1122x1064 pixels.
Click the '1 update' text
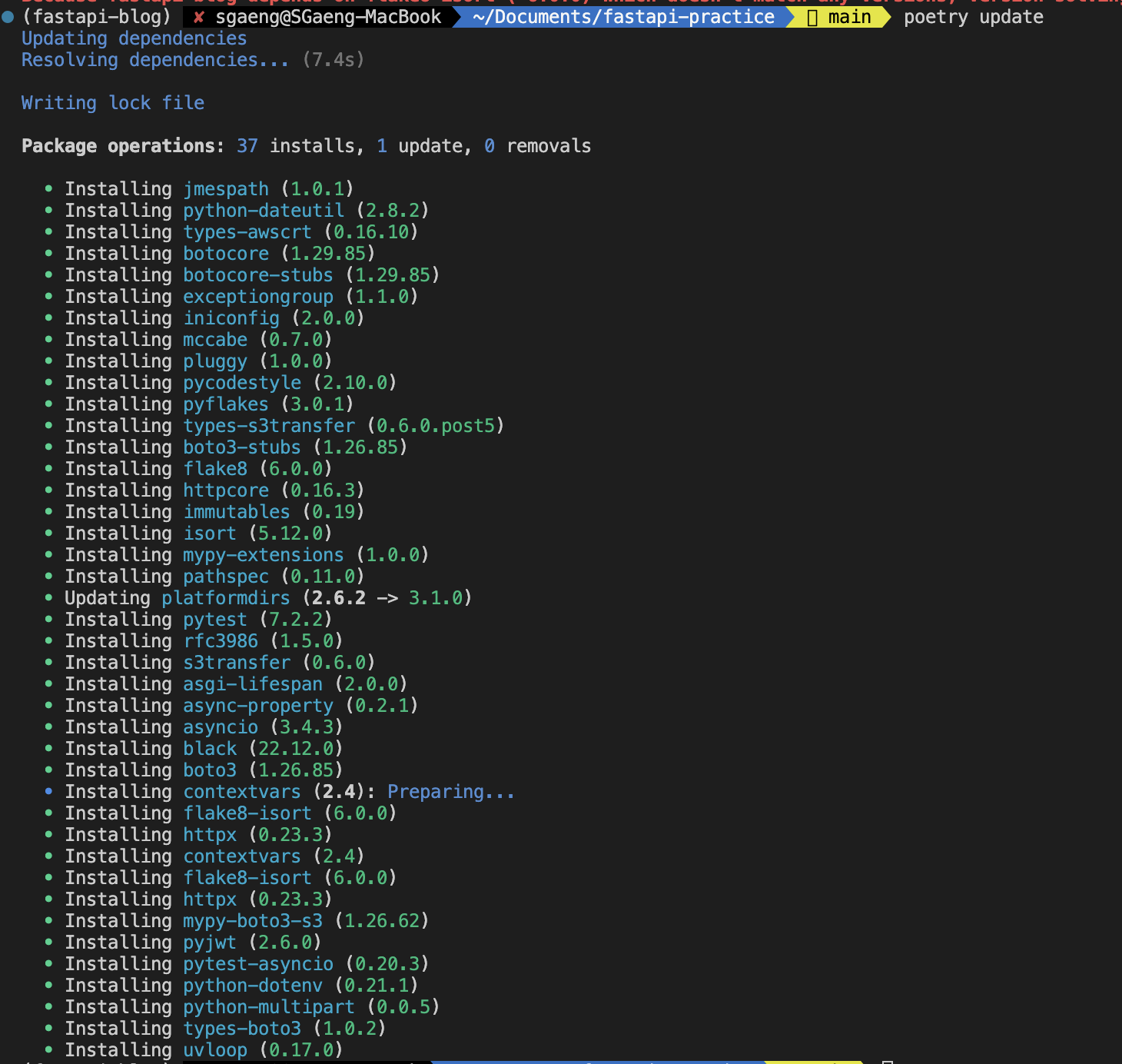420,146
